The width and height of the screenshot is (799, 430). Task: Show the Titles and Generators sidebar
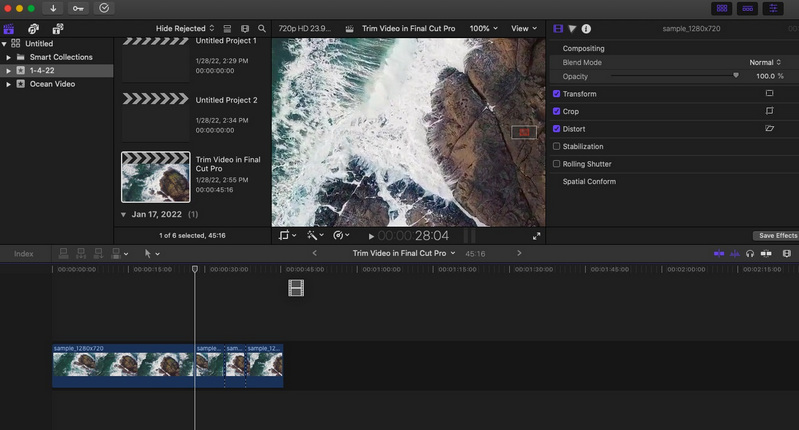(58, 29)
